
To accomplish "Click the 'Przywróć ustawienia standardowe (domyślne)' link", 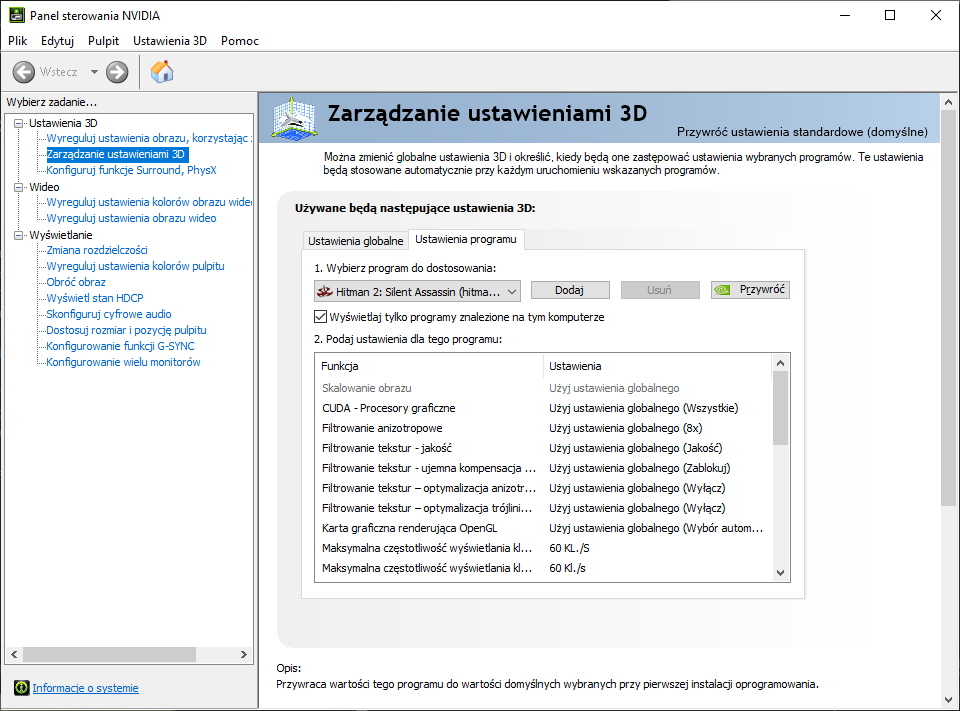I will point(802,132).
